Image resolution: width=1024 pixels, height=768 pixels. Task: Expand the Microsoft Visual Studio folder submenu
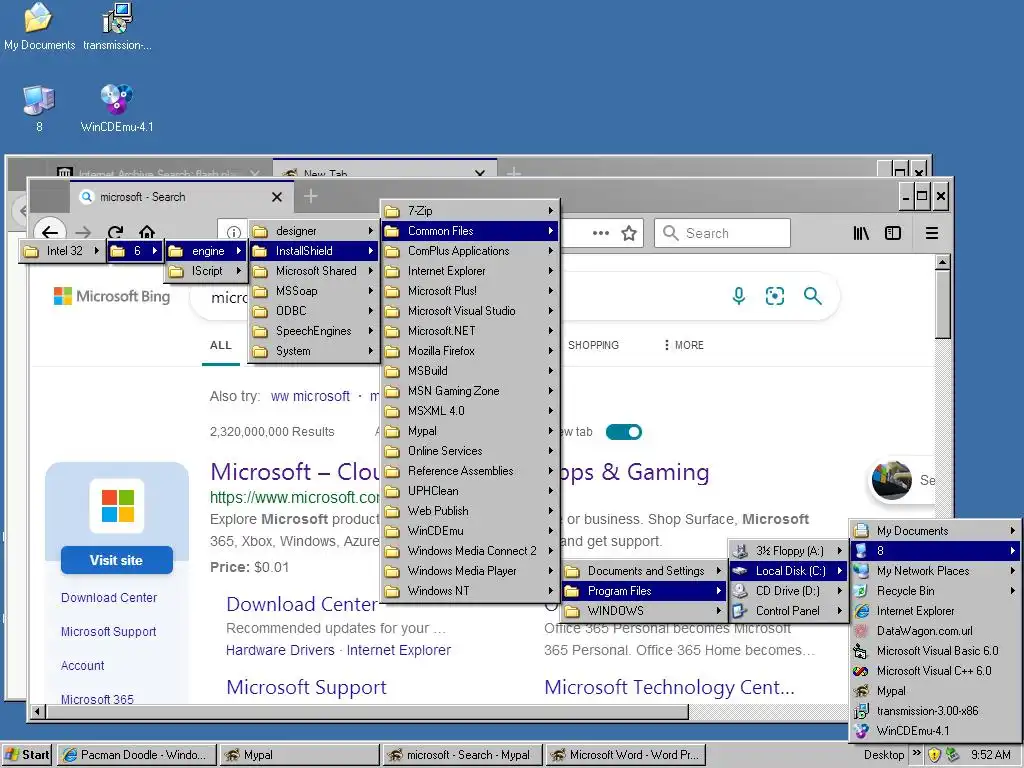(x=470, y=311)
